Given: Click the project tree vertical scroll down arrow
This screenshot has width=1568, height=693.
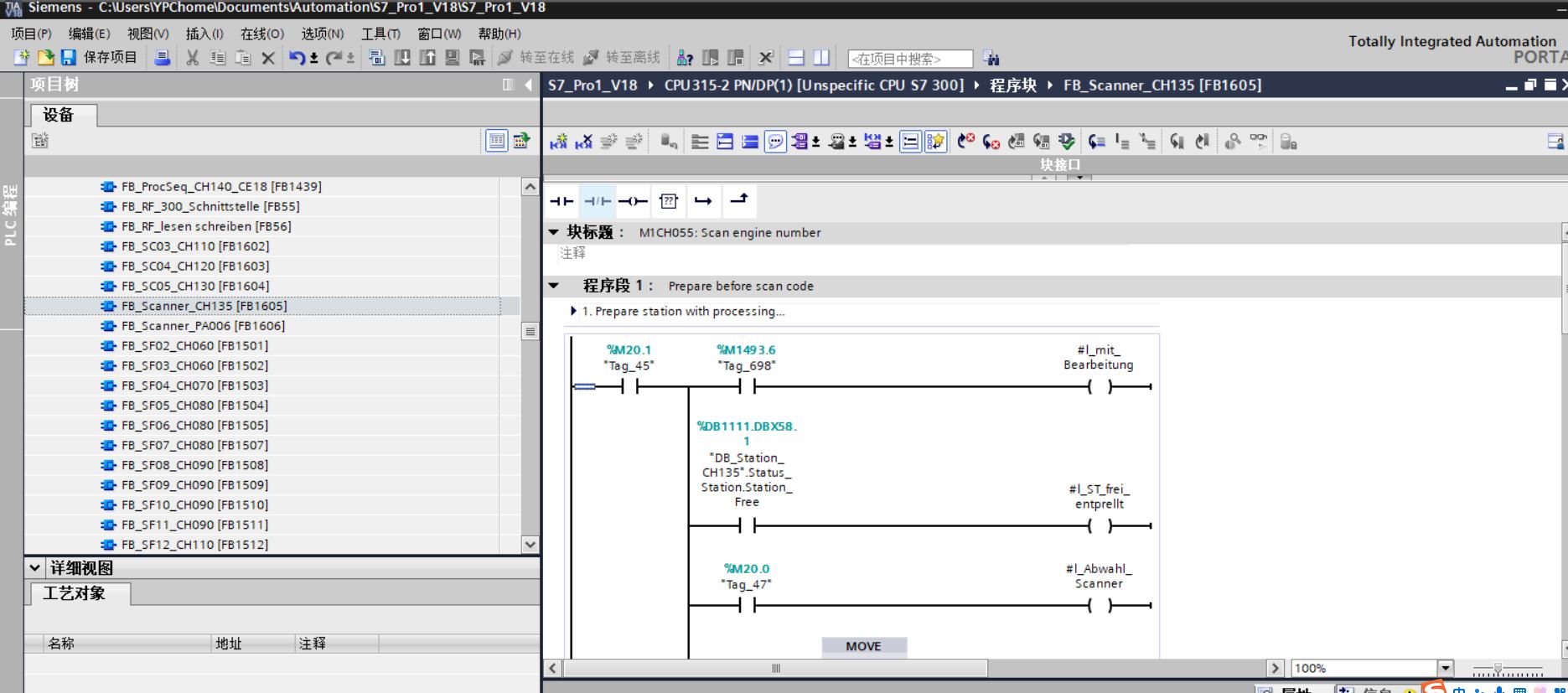Looking at the screenshot, I should pos(530,545).
